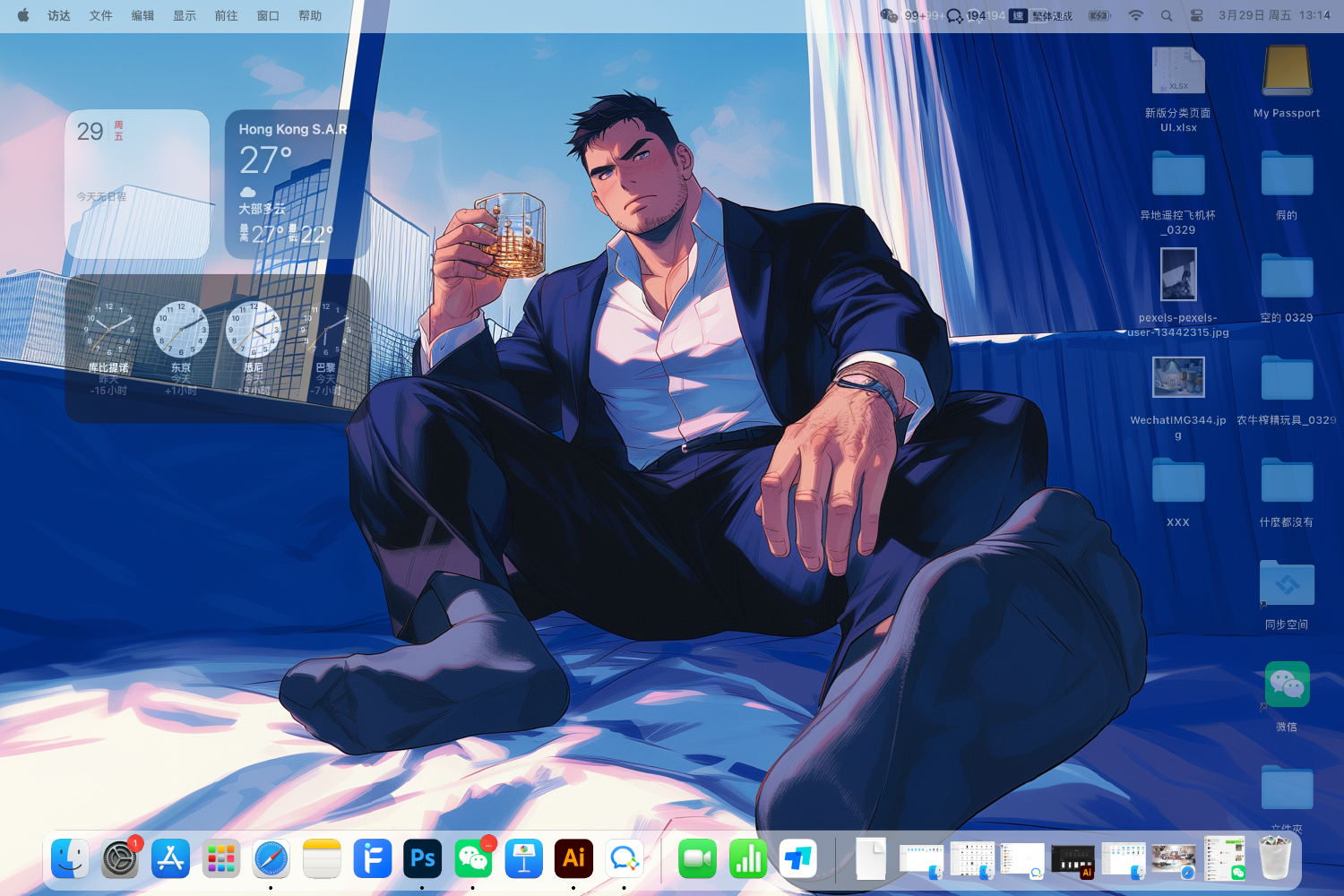Select the WechatIMG344.jpg image file
The width and height of the screenshot is (1344, 896).
[x=1178, y=397]
